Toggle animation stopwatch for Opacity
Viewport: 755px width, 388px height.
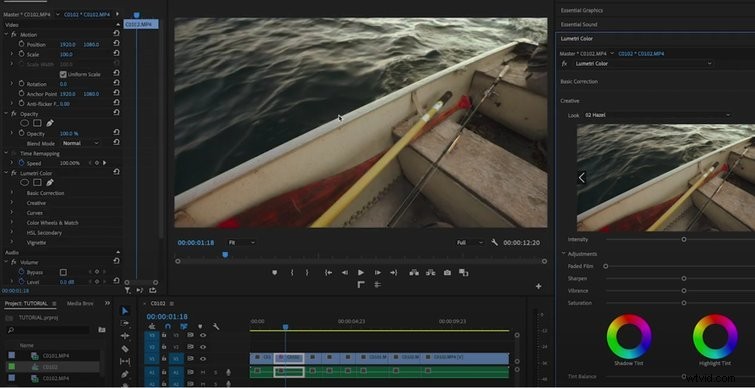pyautogui.click(x=22, y=133)
